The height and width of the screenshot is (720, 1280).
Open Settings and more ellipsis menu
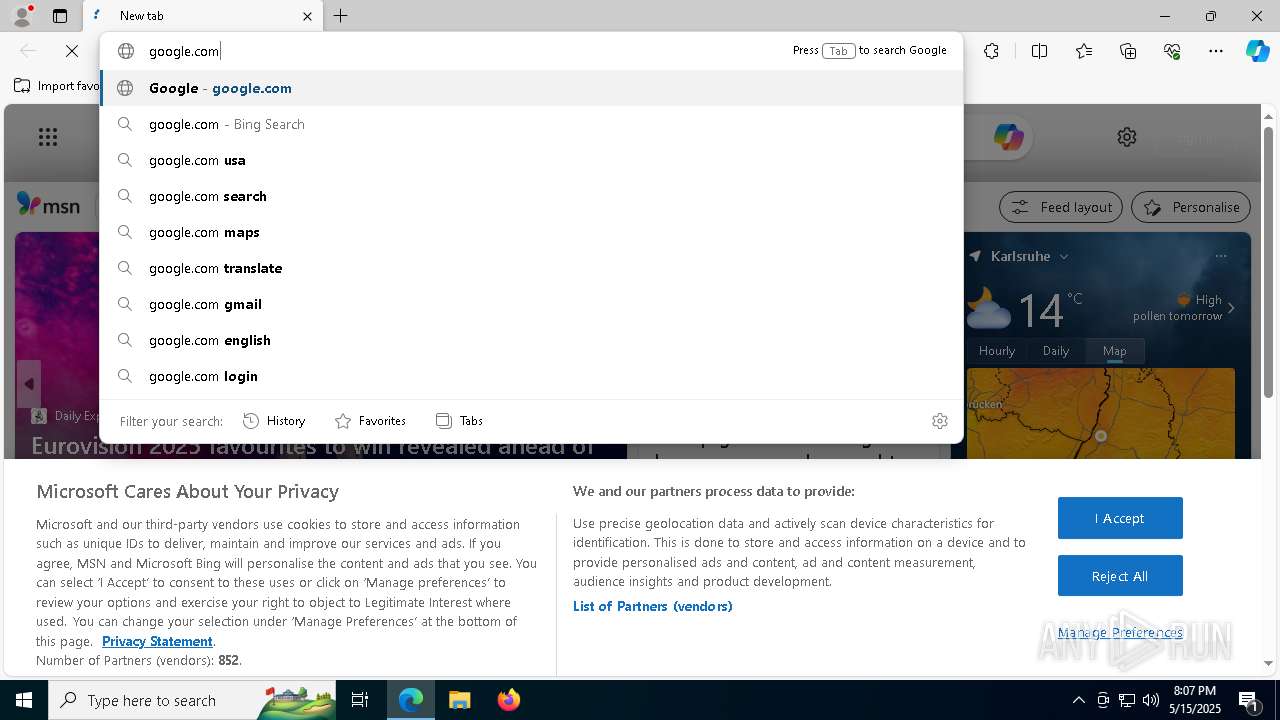click(x=1216, y=51)
